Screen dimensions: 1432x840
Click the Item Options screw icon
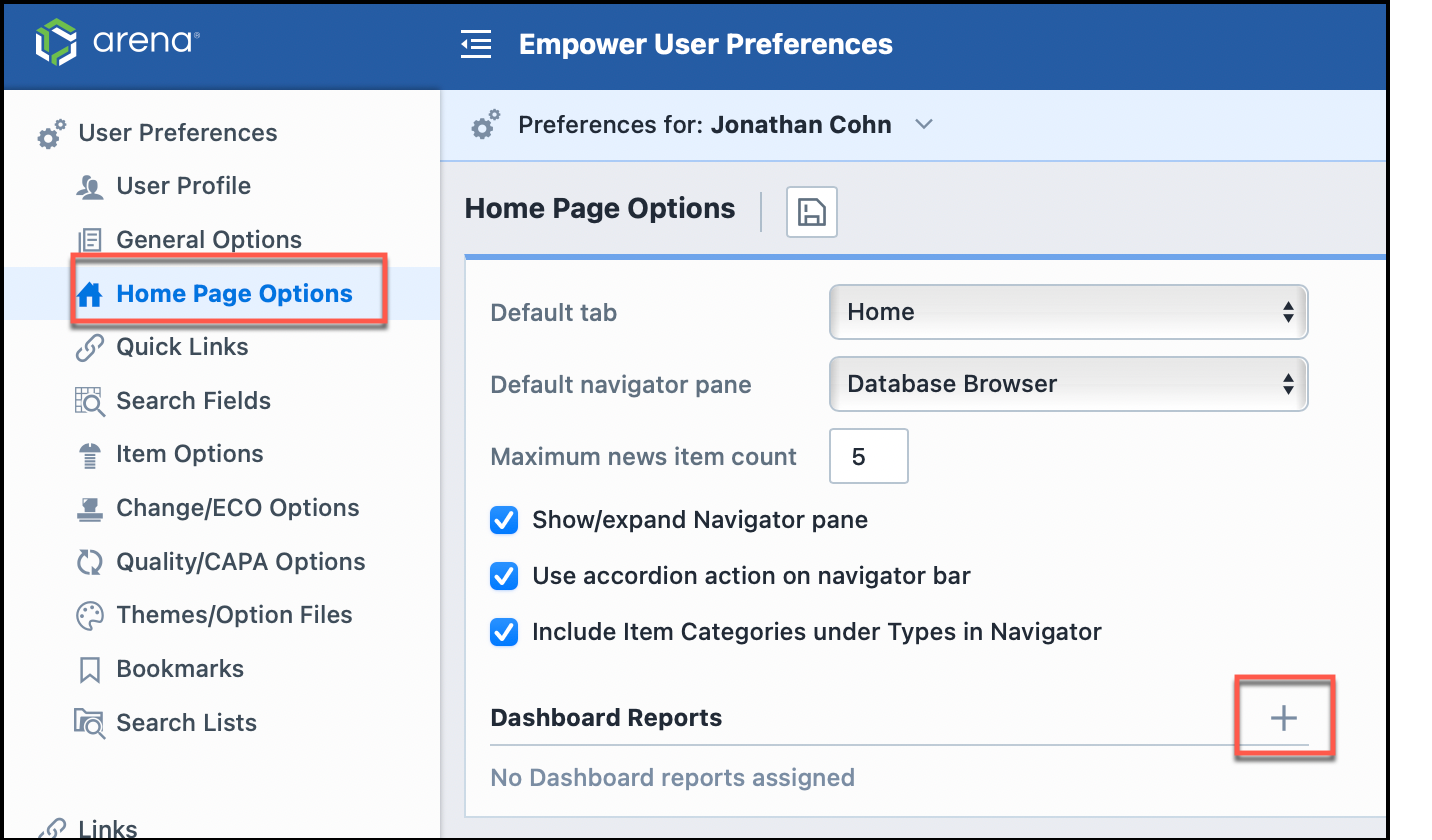point(90,455)
